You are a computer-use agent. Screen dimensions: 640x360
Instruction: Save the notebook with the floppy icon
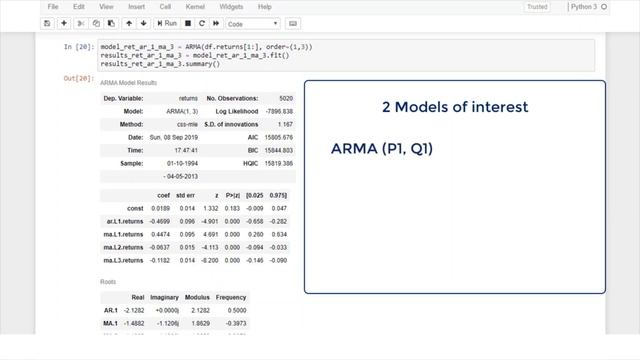coord(47,24)
